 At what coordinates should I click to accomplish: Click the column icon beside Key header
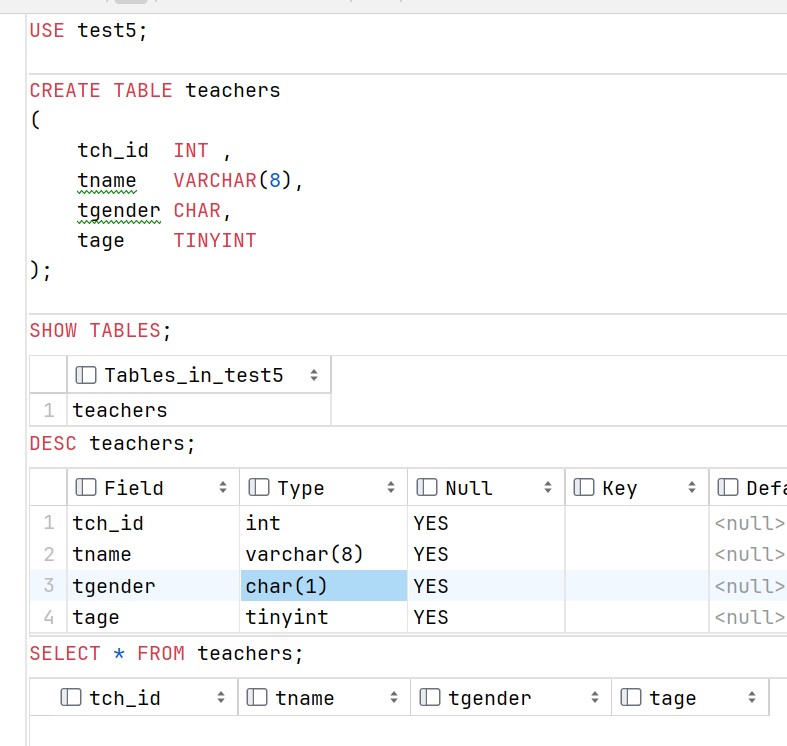[584, 487]
